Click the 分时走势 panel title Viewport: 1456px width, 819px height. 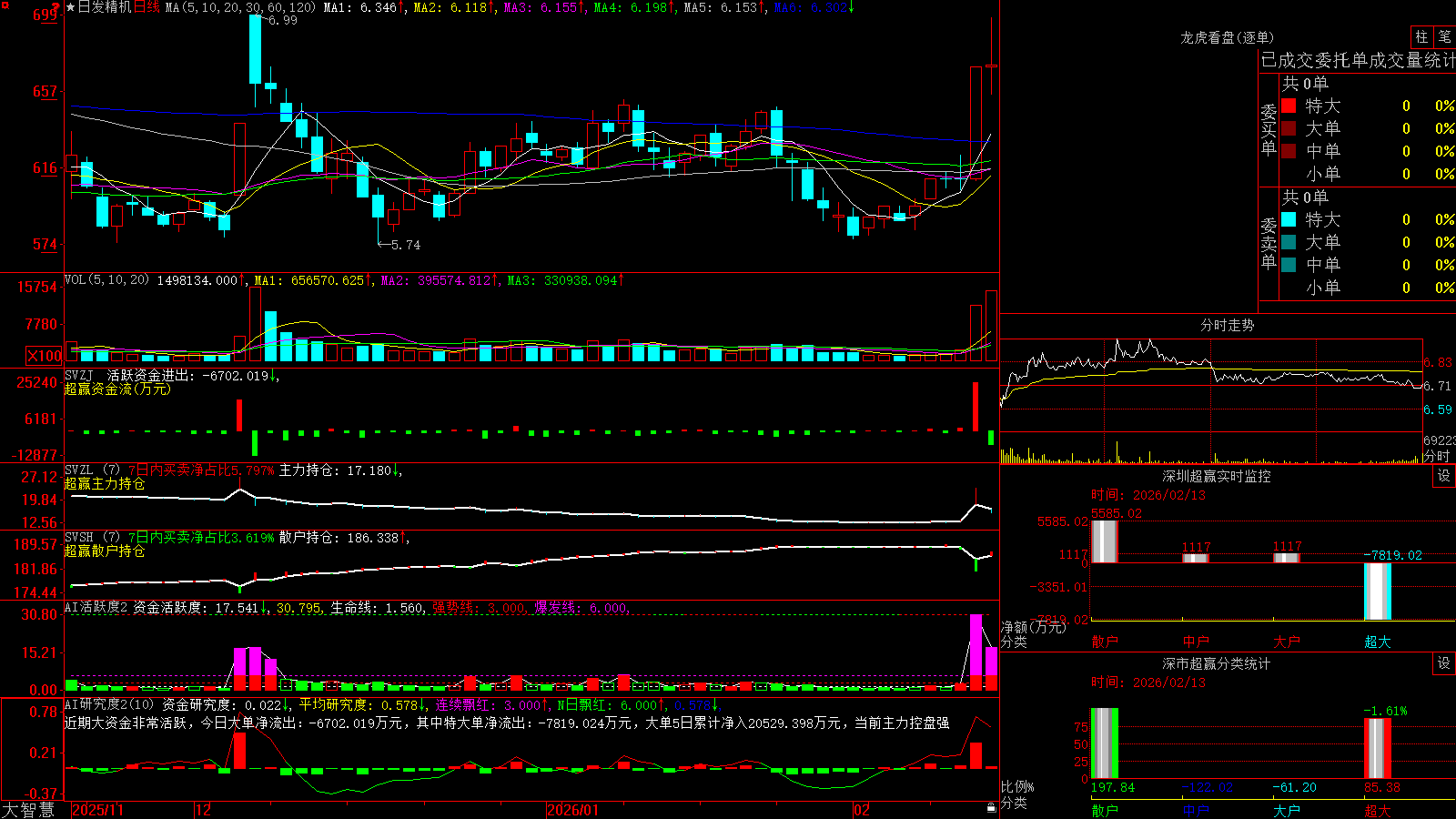(1227, 325)
